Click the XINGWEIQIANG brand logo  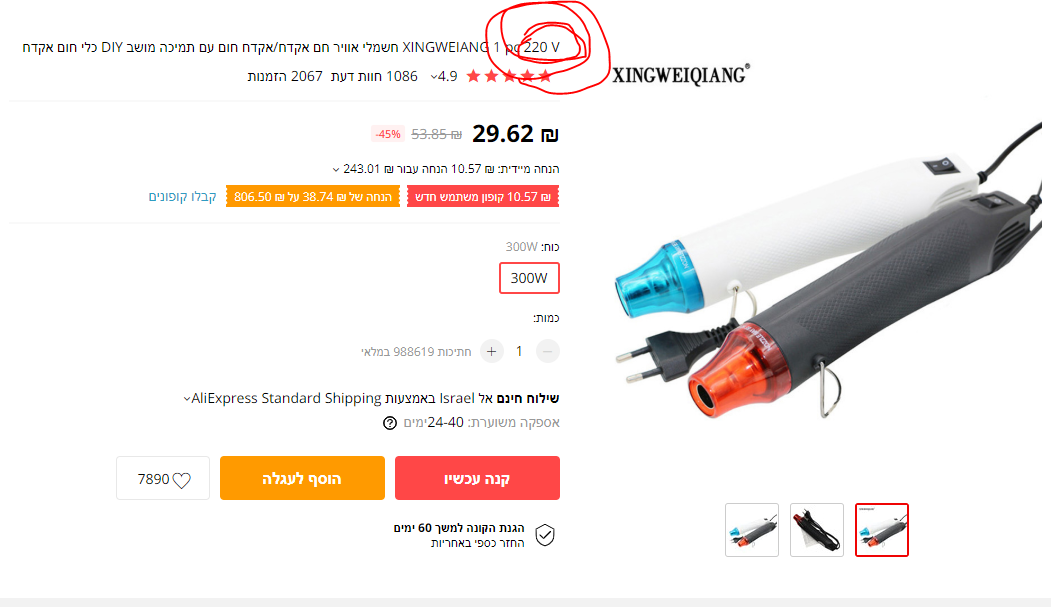point(680,74)
